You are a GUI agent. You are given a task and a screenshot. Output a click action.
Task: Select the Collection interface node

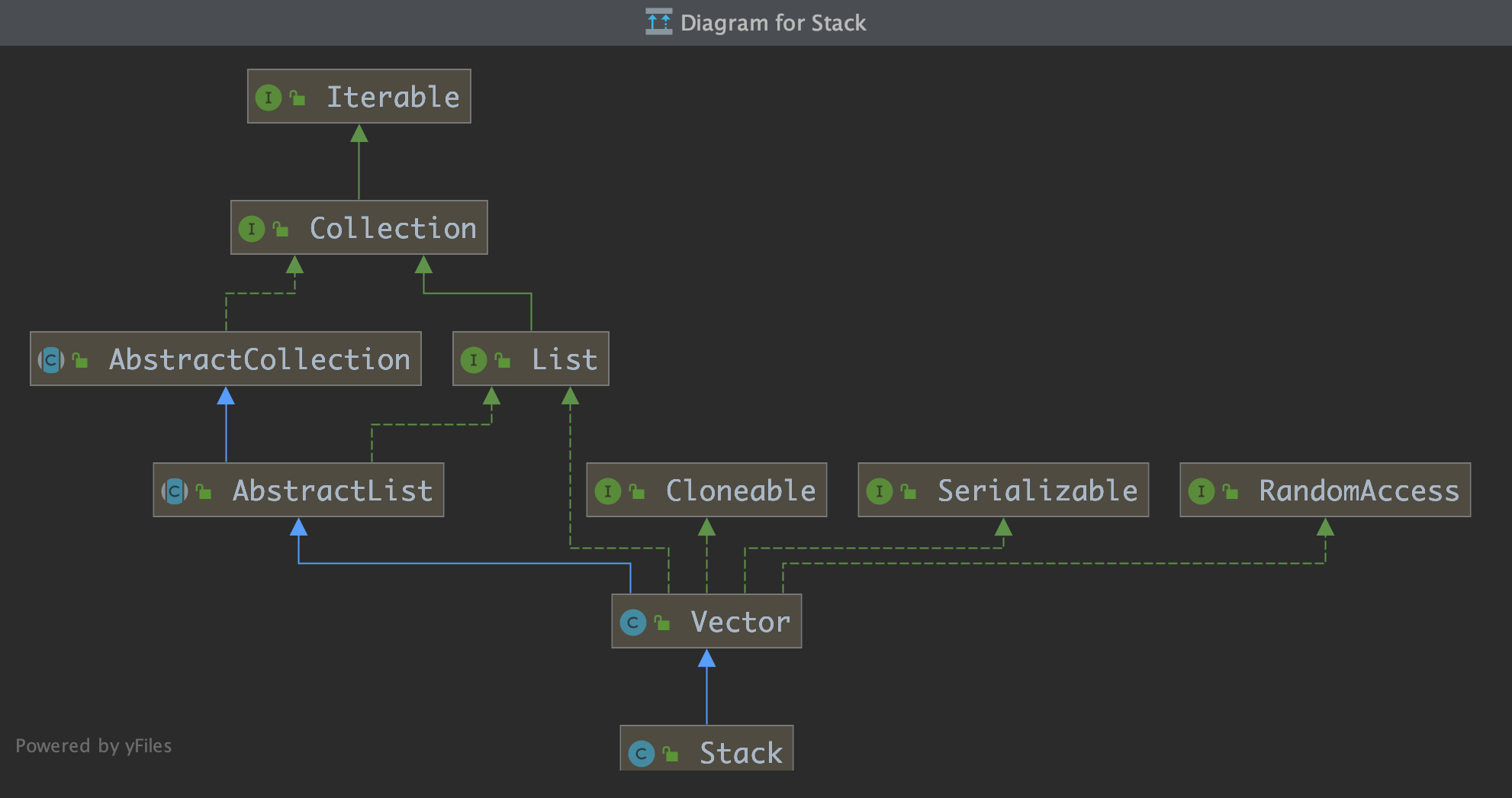[x=359, y=228]
